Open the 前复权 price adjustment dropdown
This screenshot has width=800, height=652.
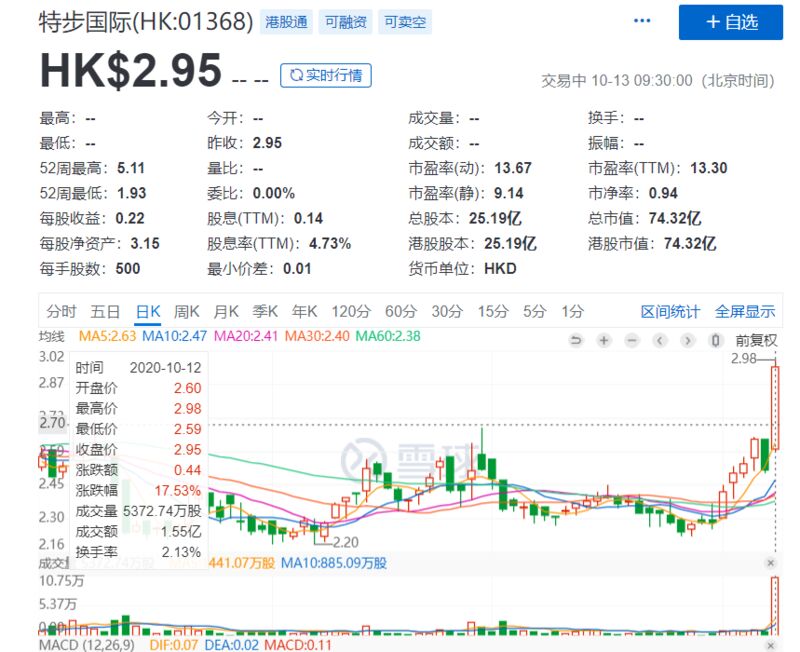pyautogui.click(x=756, y=340)
